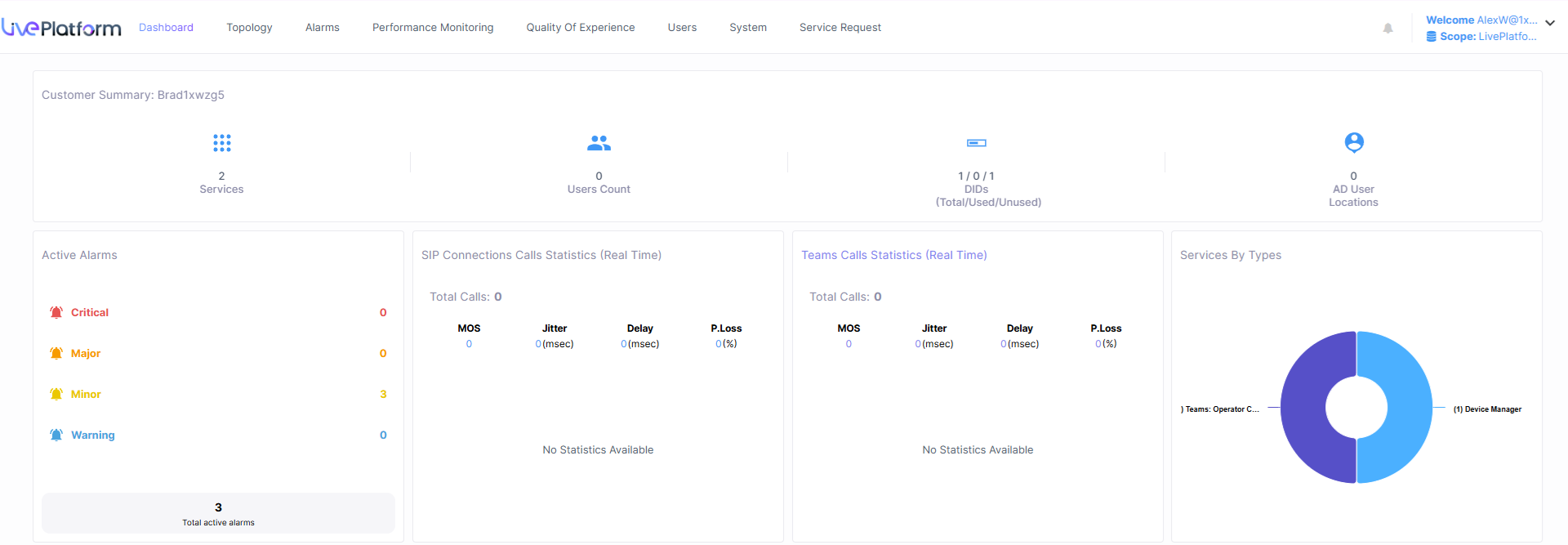The image size is (1568, 545).
Task: Click the Users Count people icon
Action: pyautogui.click(x=599, y=143)
